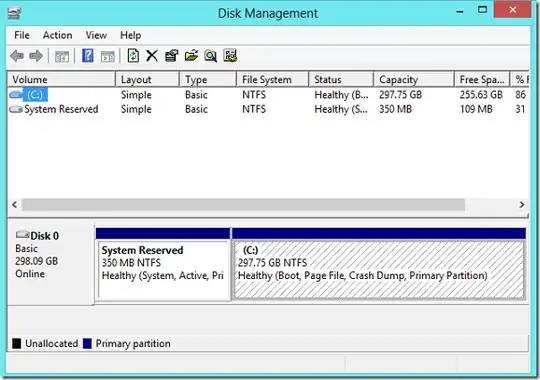Maximize the Disk Management window
The height and width of the screenshot is (380, 540).
click(482, 10)
